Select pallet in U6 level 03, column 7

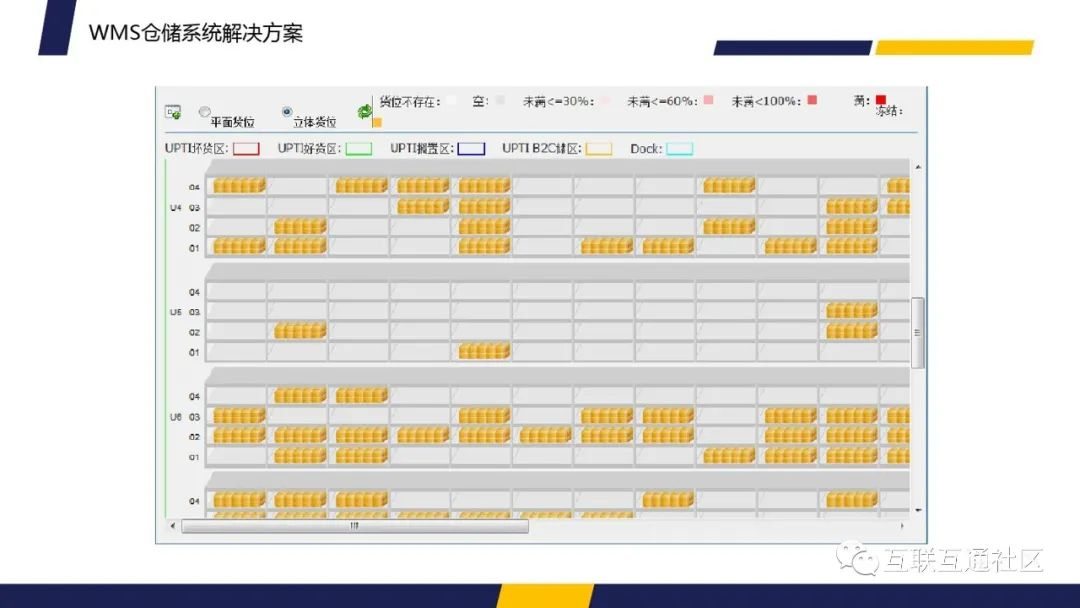607,415
